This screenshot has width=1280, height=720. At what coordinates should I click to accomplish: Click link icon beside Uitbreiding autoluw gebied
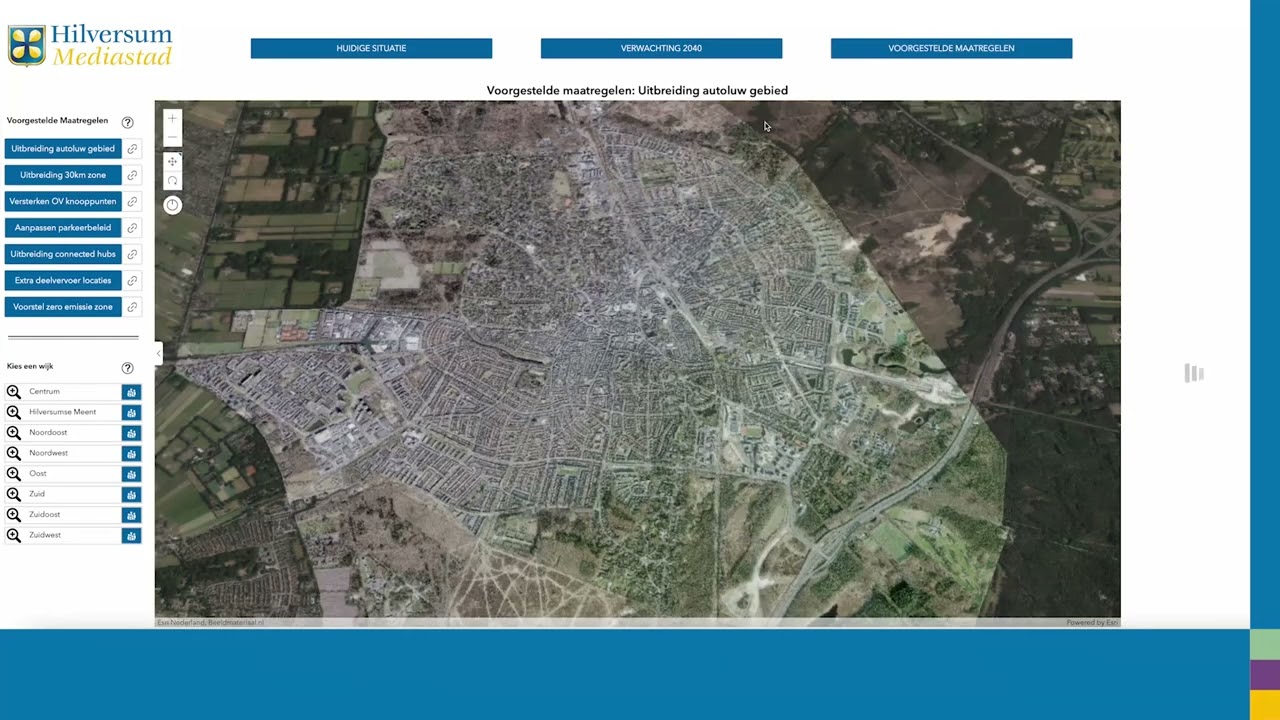click(132, 149)
